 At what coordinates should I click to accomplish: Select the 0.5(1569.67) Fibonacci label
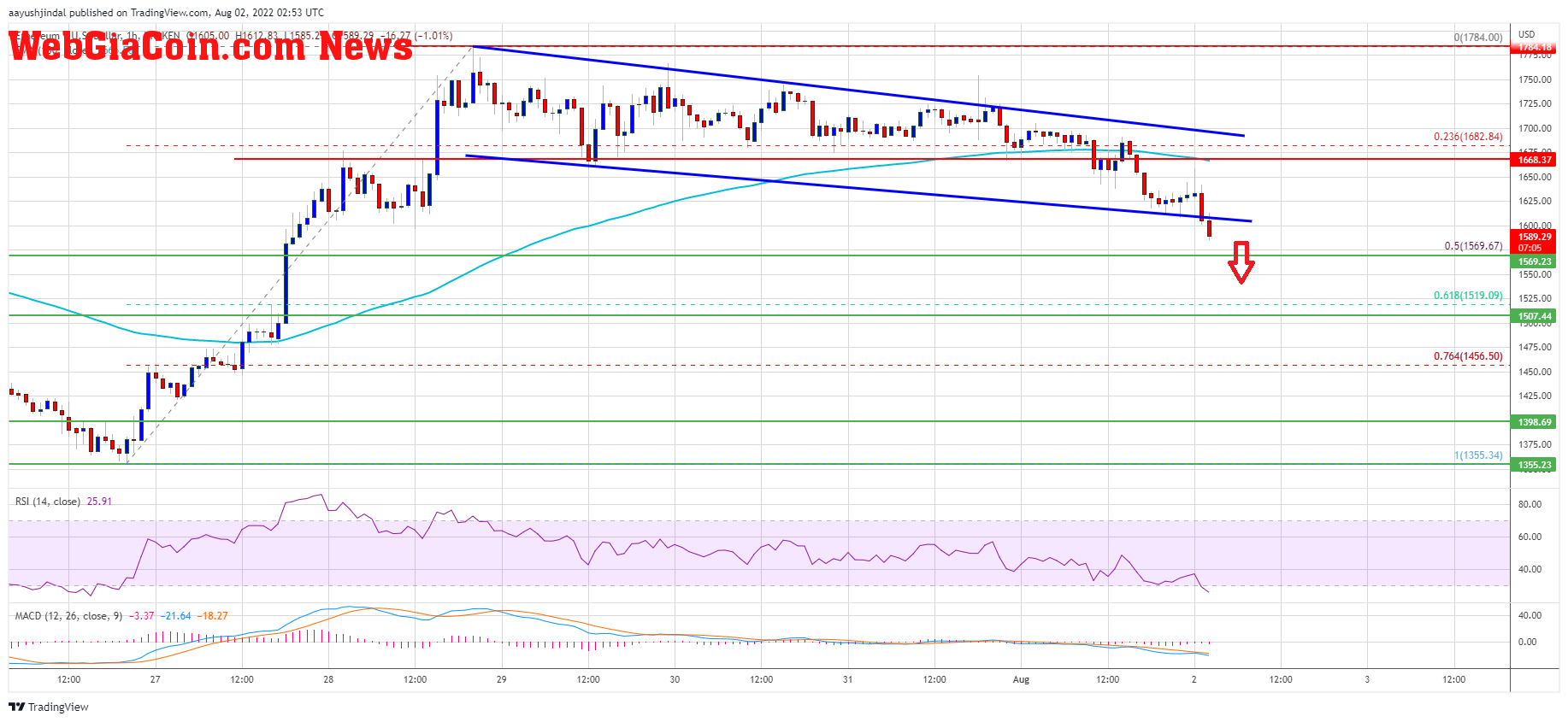[1473, 246]
